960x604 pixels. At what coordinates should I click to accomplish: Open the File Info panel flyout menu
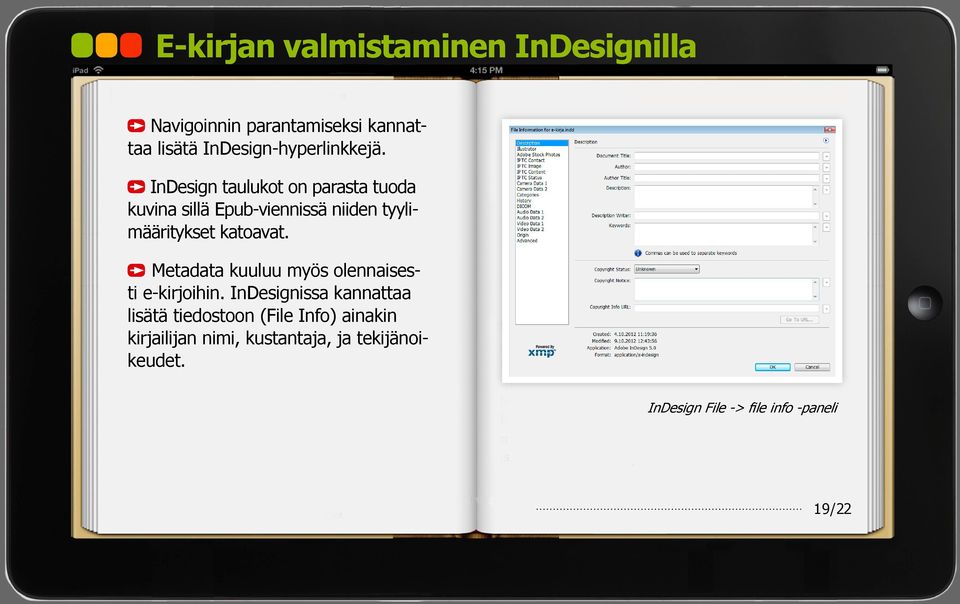pos(826,141)
